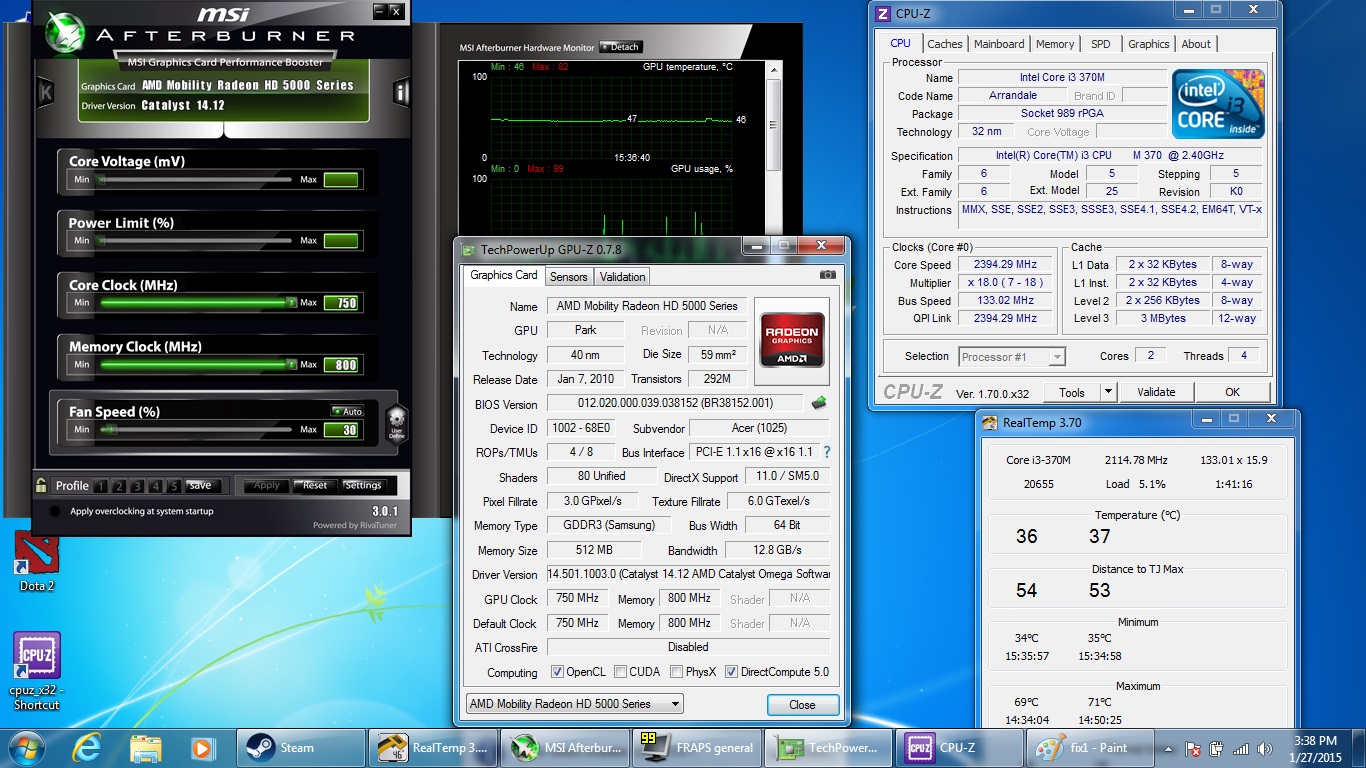
Task: Launch Internet Explorer from the taskbar
Action: 88,748
